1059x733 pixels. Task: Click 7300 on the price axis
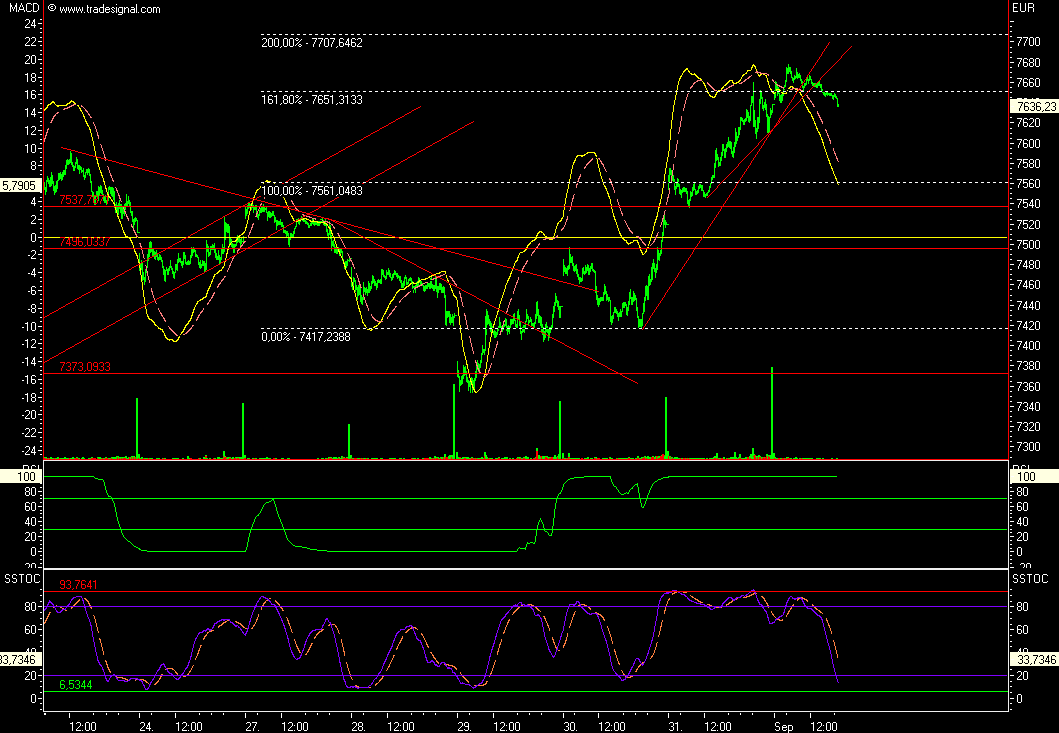[1028, 447]
